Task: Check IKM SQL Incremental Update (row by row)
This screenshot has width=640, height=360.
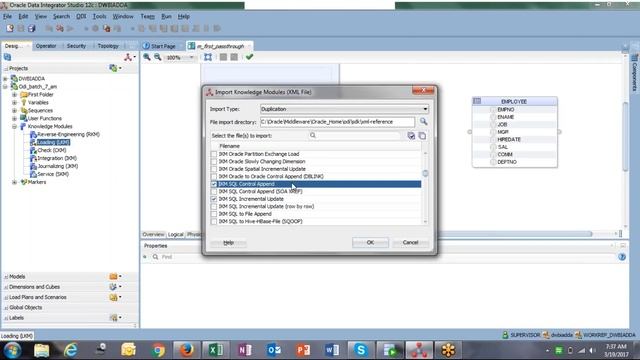Action: [214, 206]
